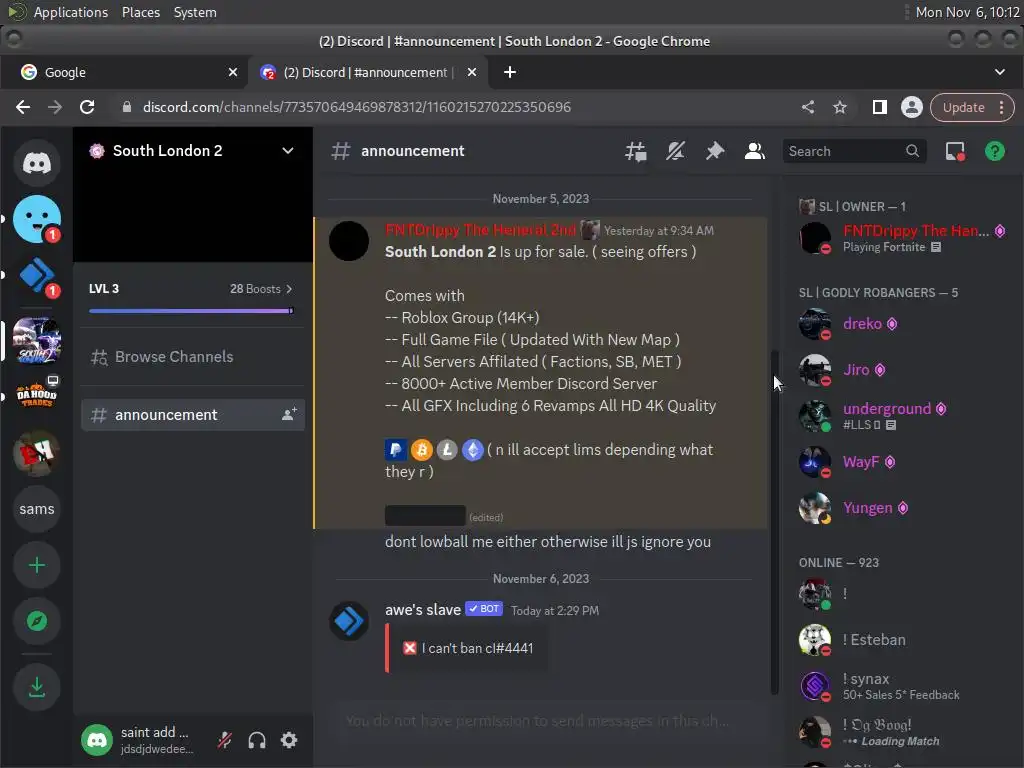Select the announcement channel
1024x768 pixels.
pos(193,415)
